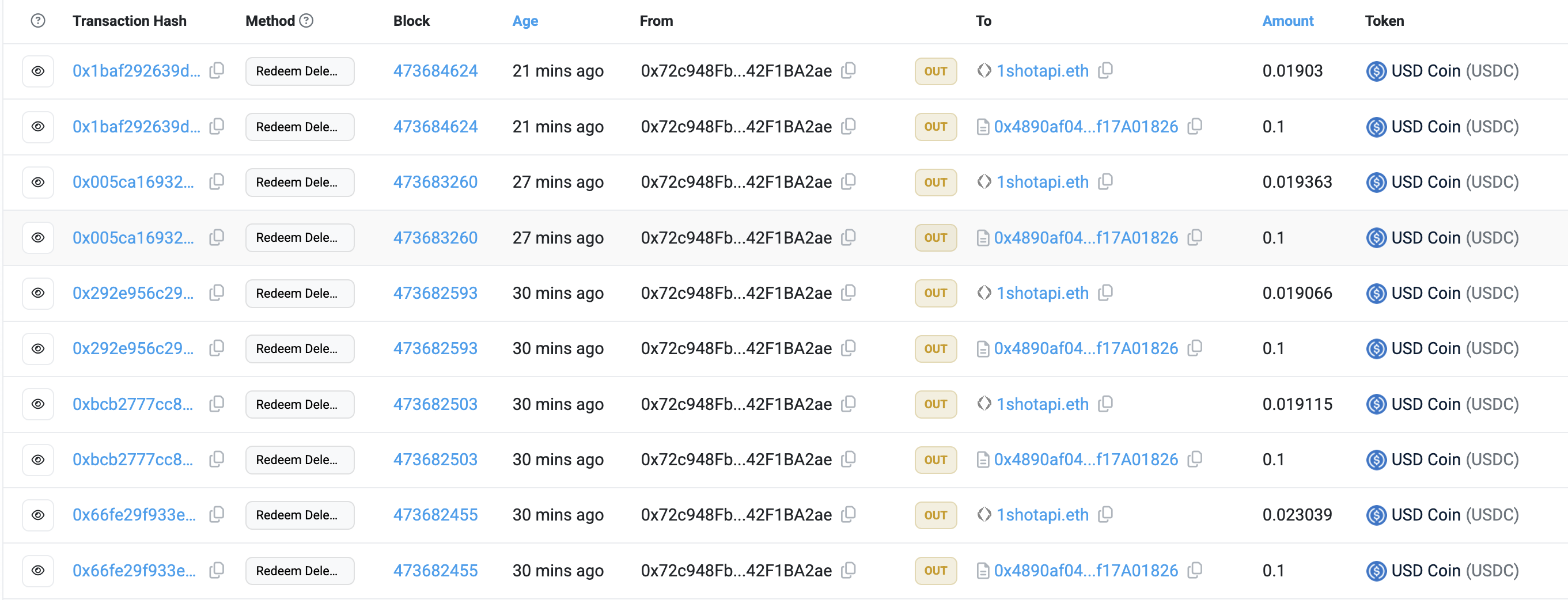Click the USDC token icon in the 0.01903 row

[x=1376, y=71]
